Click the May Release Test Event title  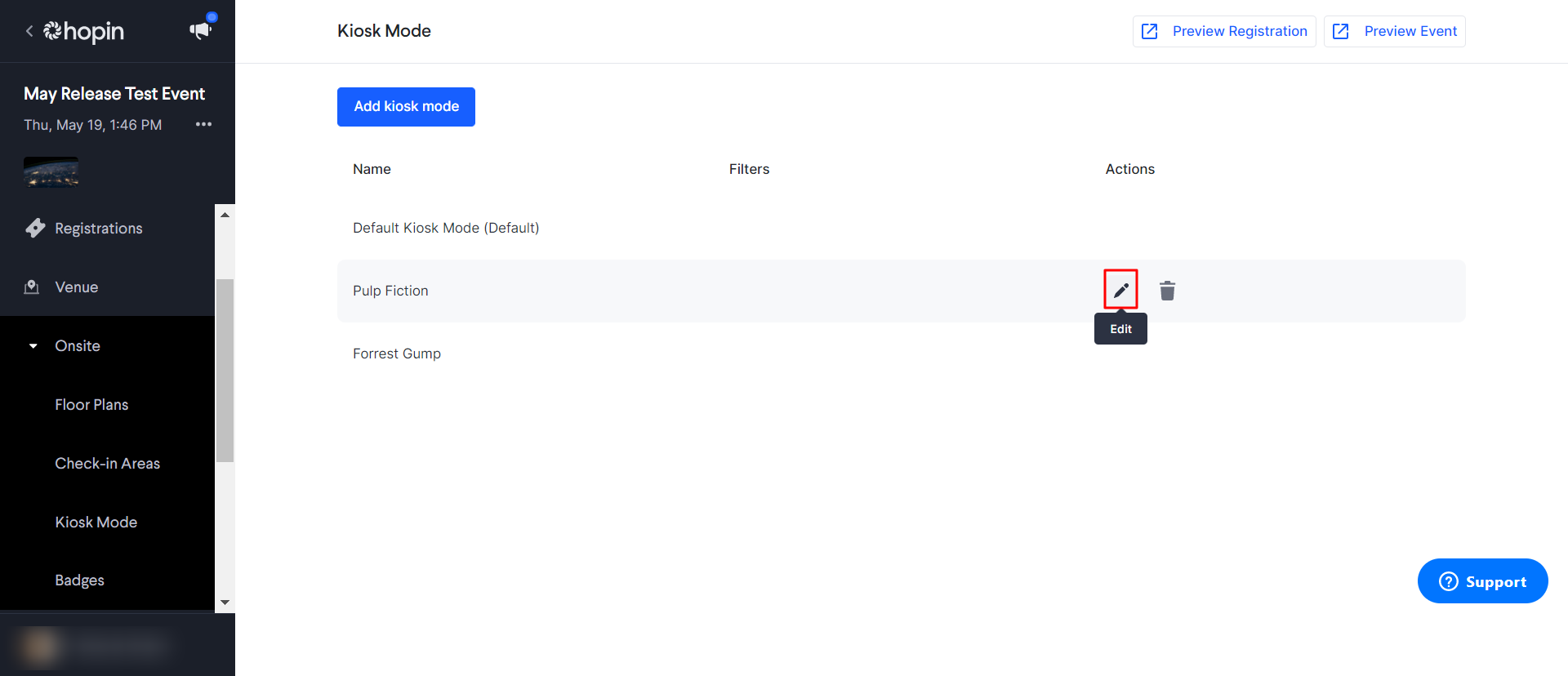coord(114,94)
